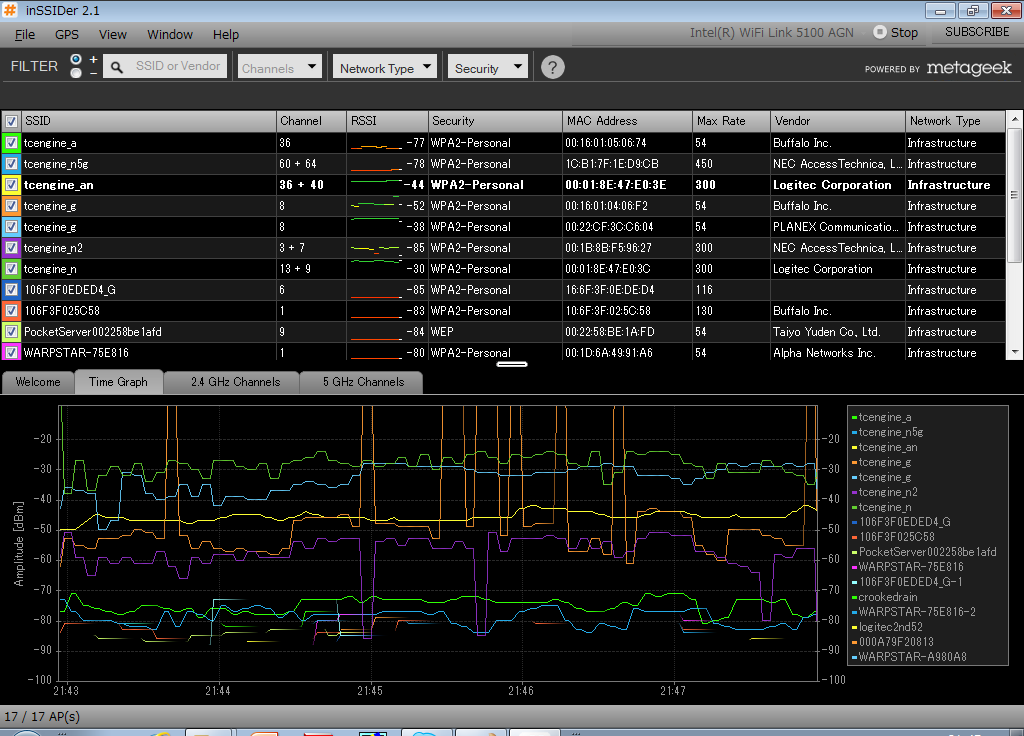Viewport: 1024px width, 736px height.
Task: Open the File menu
Action: pos(25,35)
